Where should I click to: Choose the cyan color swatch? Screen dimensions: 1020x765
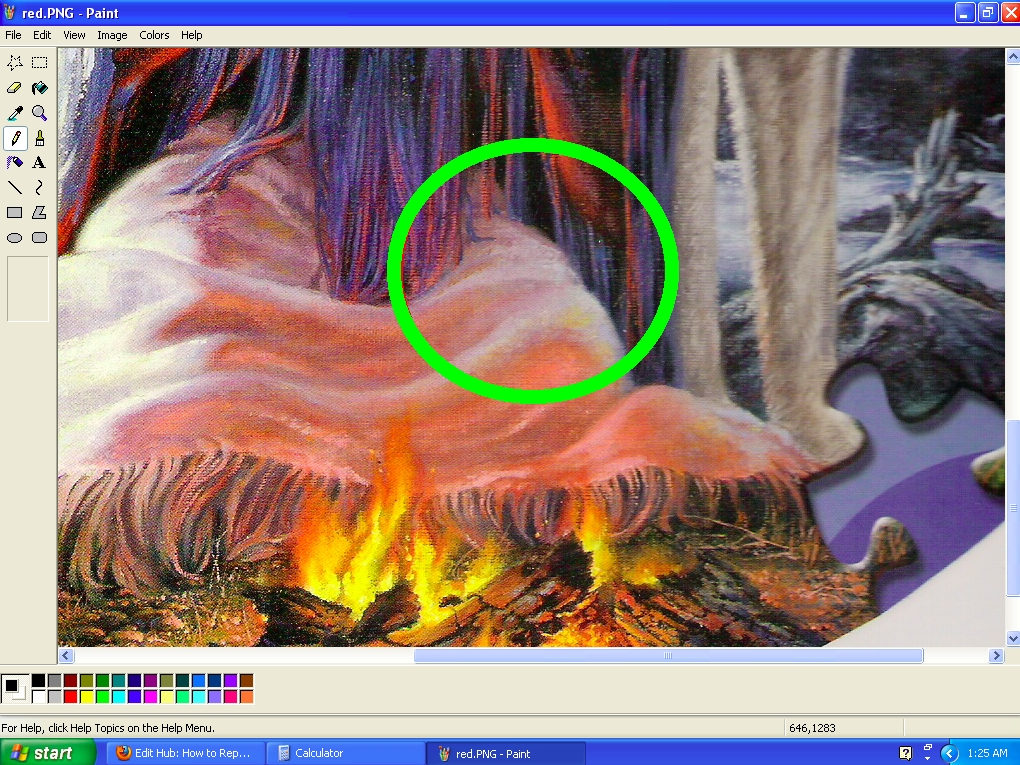tap(118, 697)
